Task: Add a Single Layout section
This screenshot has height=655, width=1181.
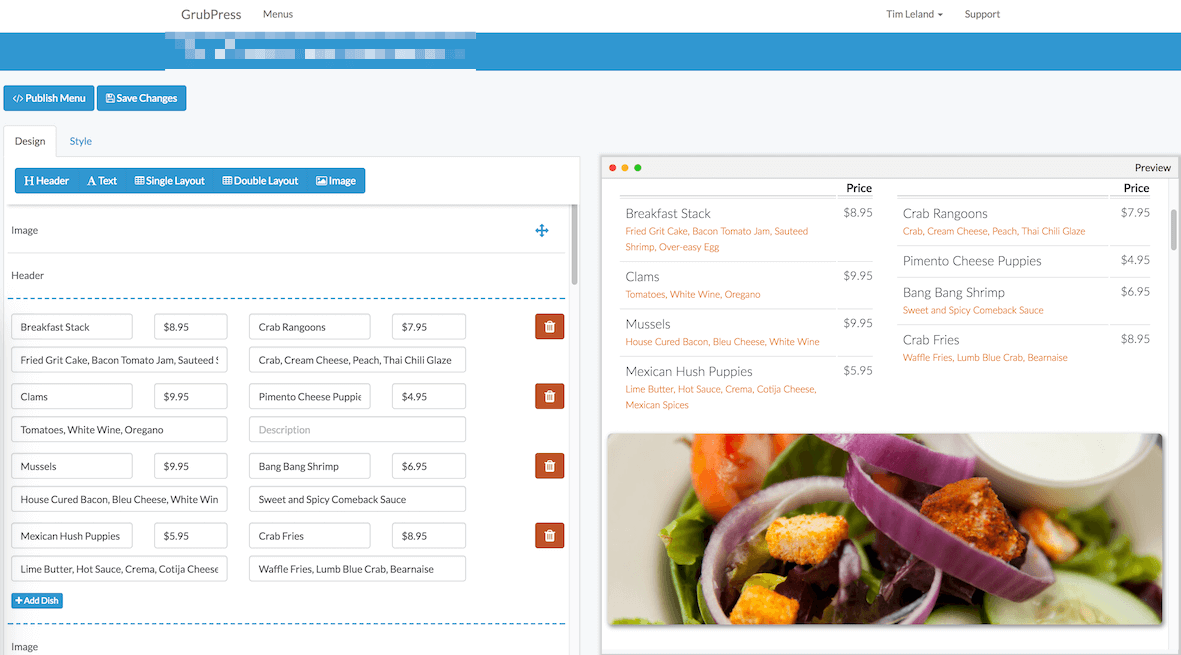Action: (x=169, y=181)
